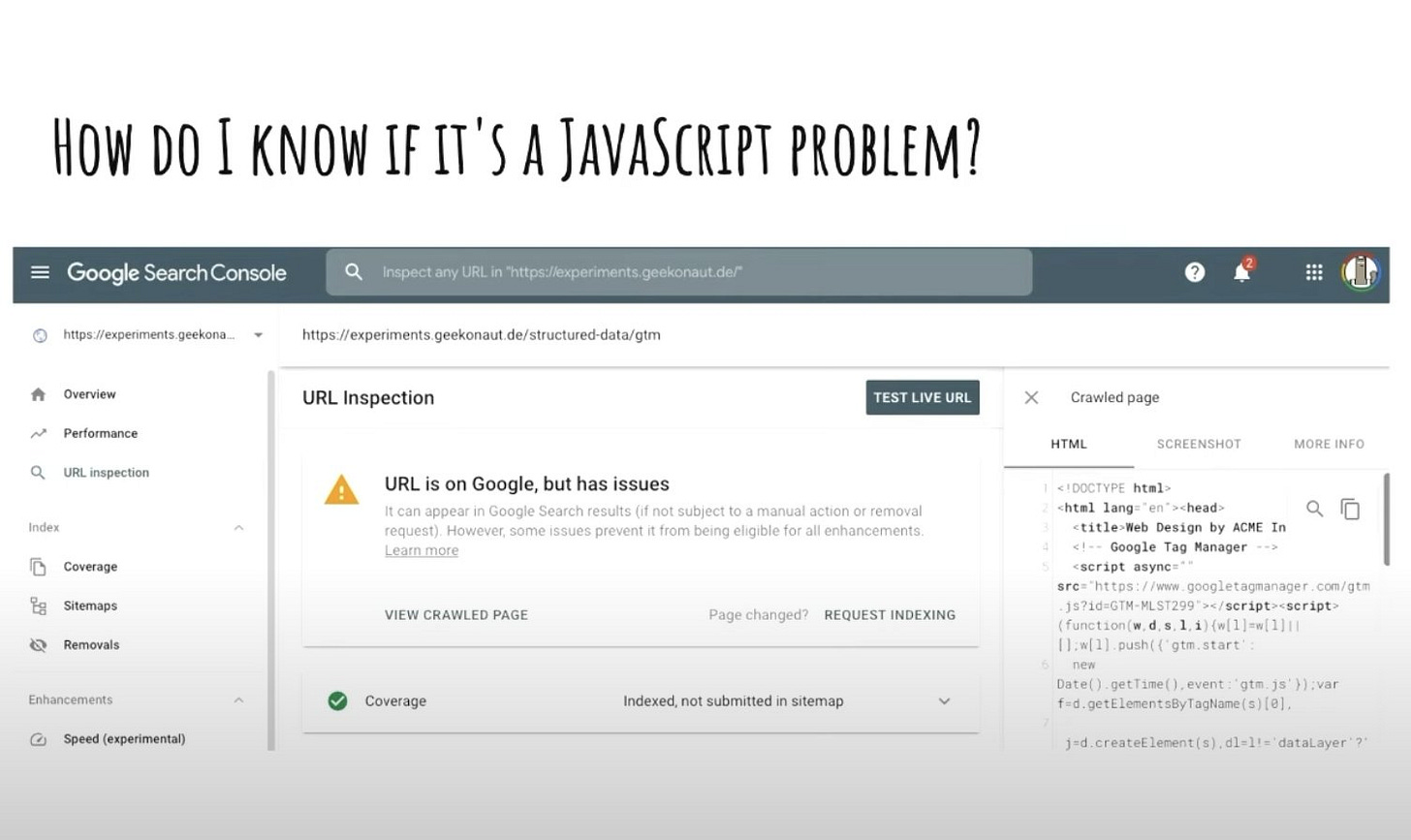
Task: Open URL inspection in the sidebar
Action: click(x=107, y=473)
